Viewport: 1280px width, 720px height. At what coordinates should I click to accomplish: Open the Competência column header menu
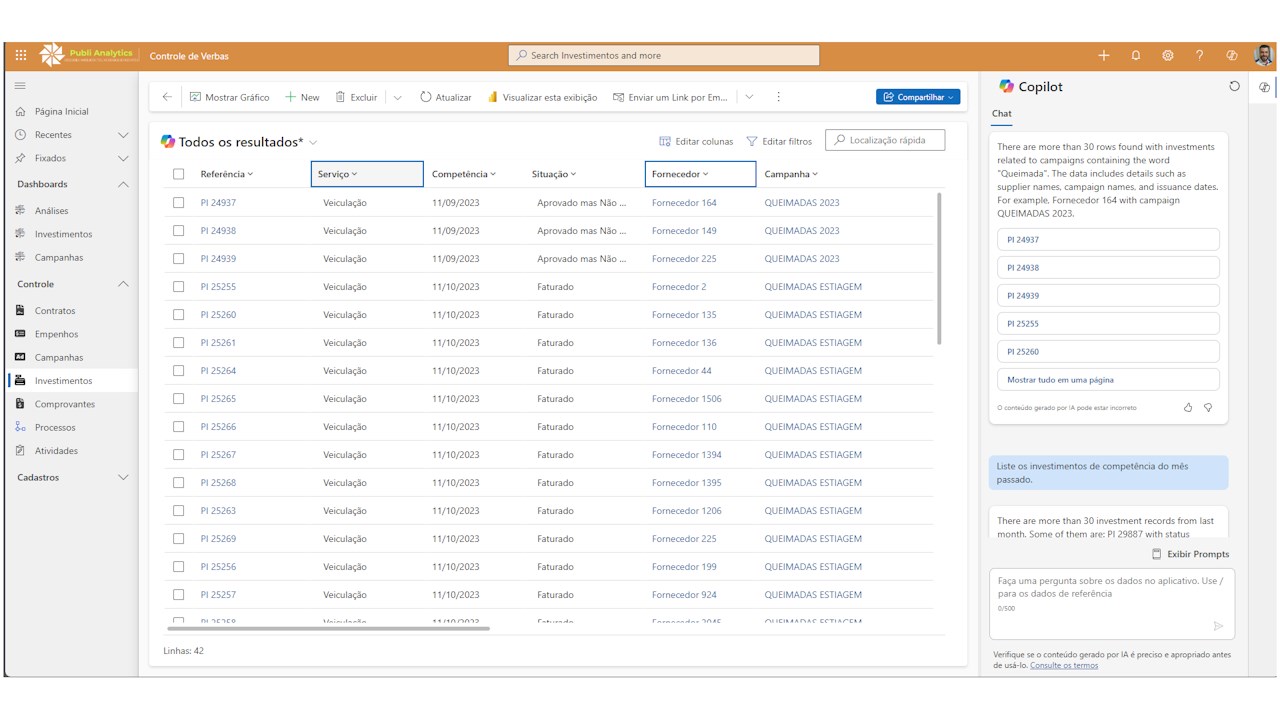point(464,174)
